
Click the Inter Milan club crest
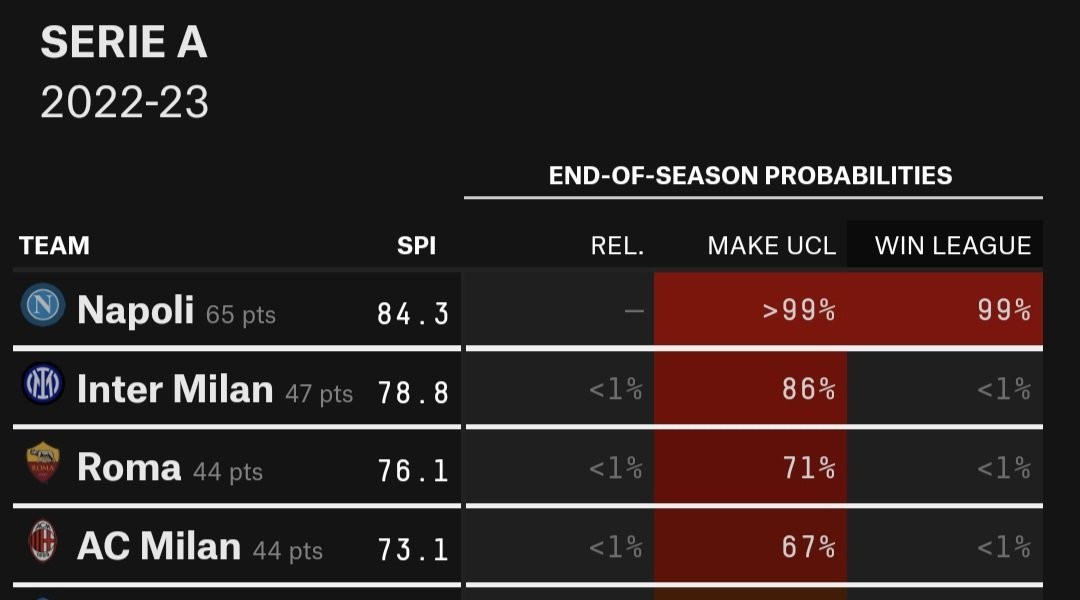[x=43, y=385]
